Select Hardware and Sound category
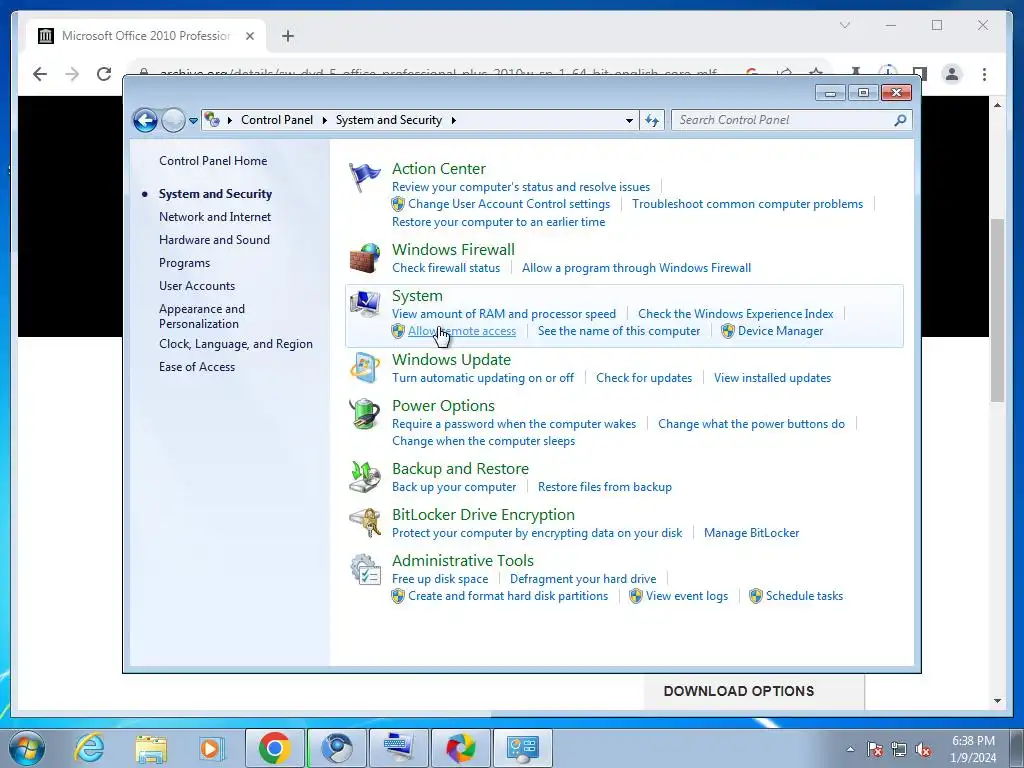 pos(214,240)
